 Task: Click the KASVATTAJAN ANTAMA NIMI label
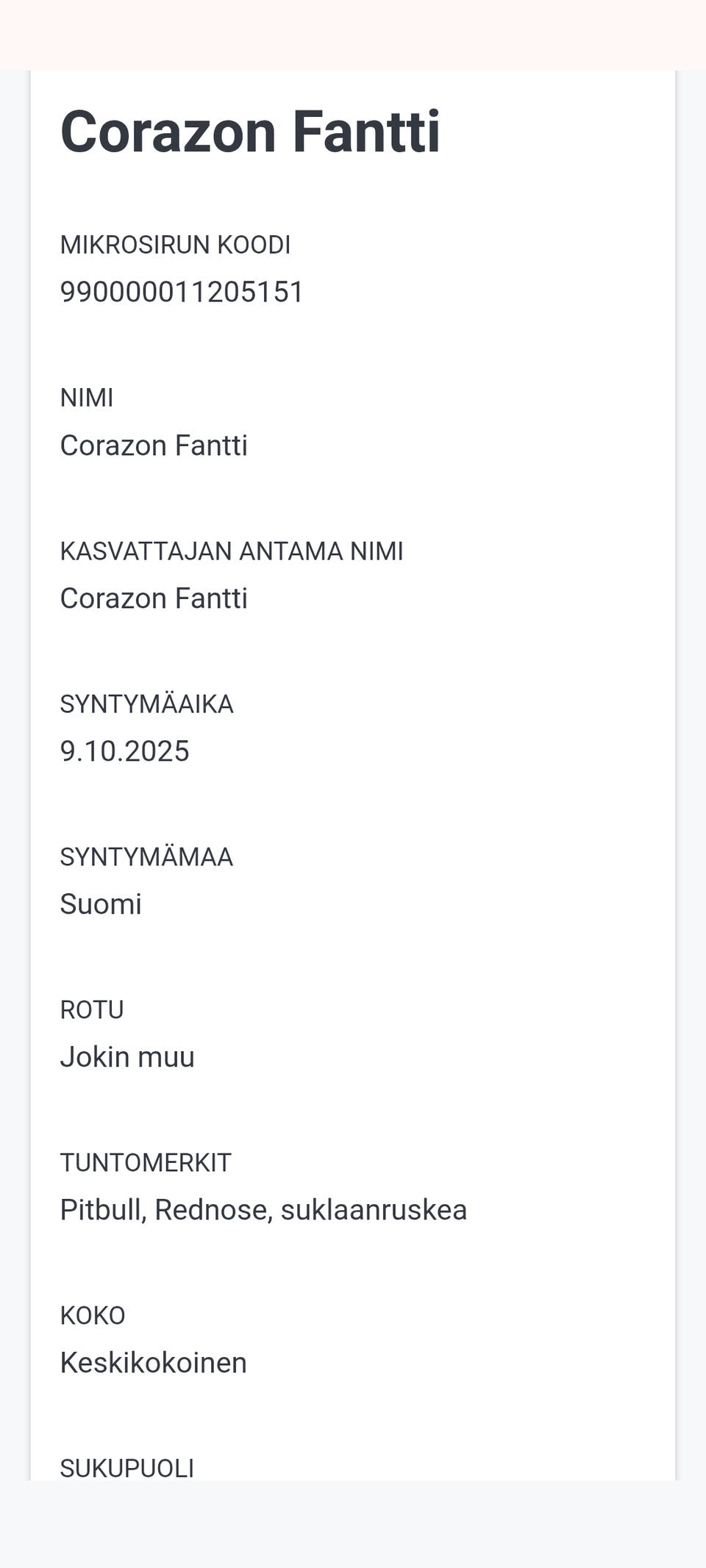pyautogui.click(x=232, y=551)
